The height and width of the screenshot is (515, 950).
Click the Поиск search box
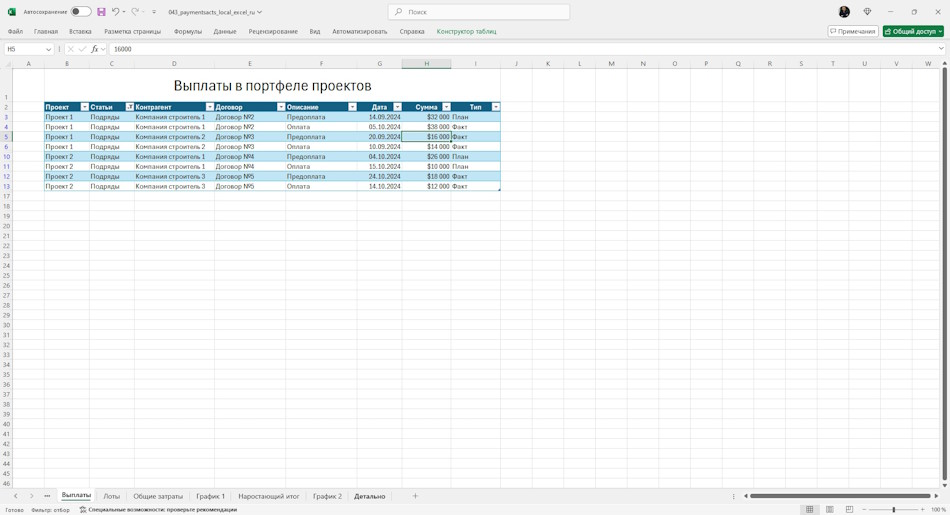tap(479, 12)
